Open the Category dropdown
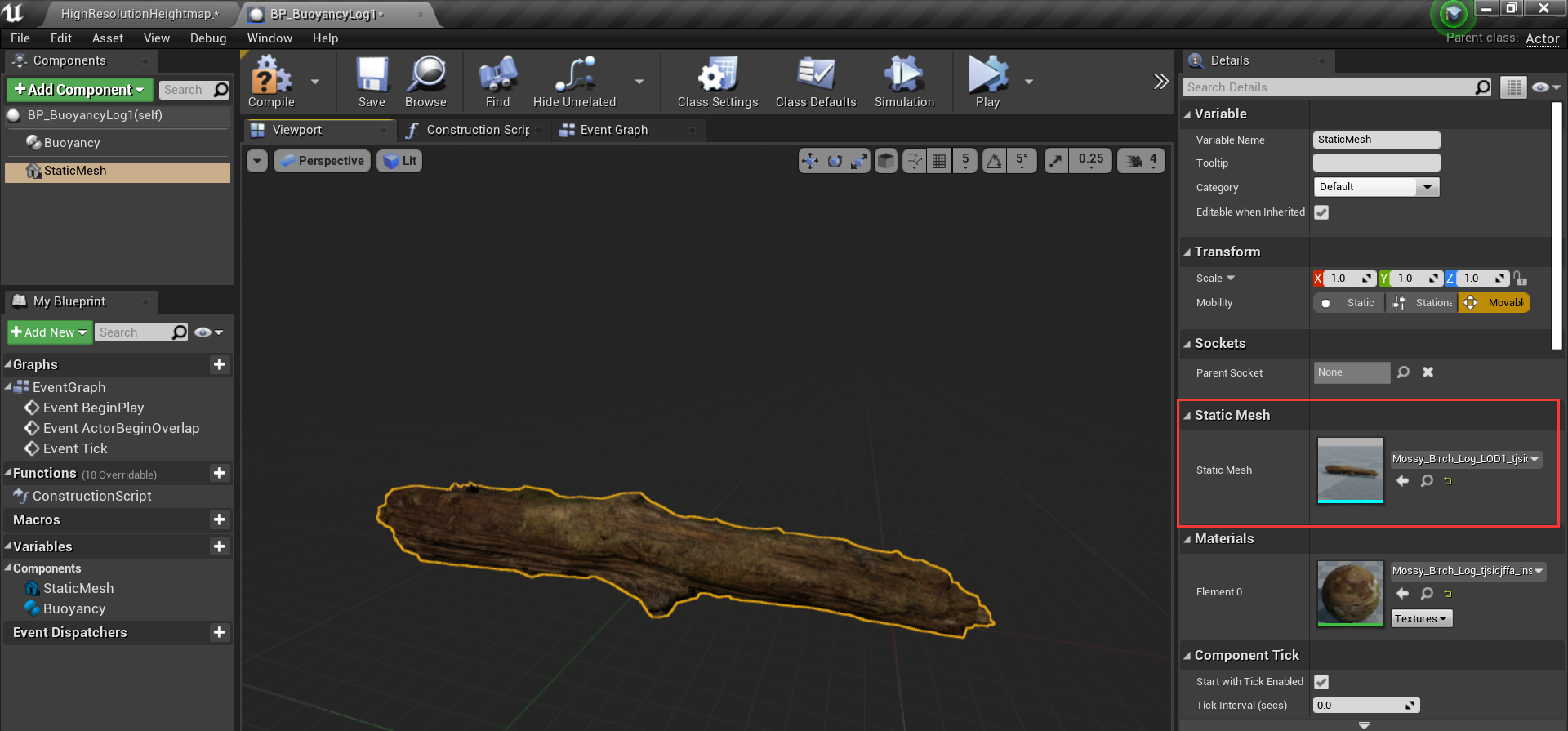 [x=1376, y=187]
